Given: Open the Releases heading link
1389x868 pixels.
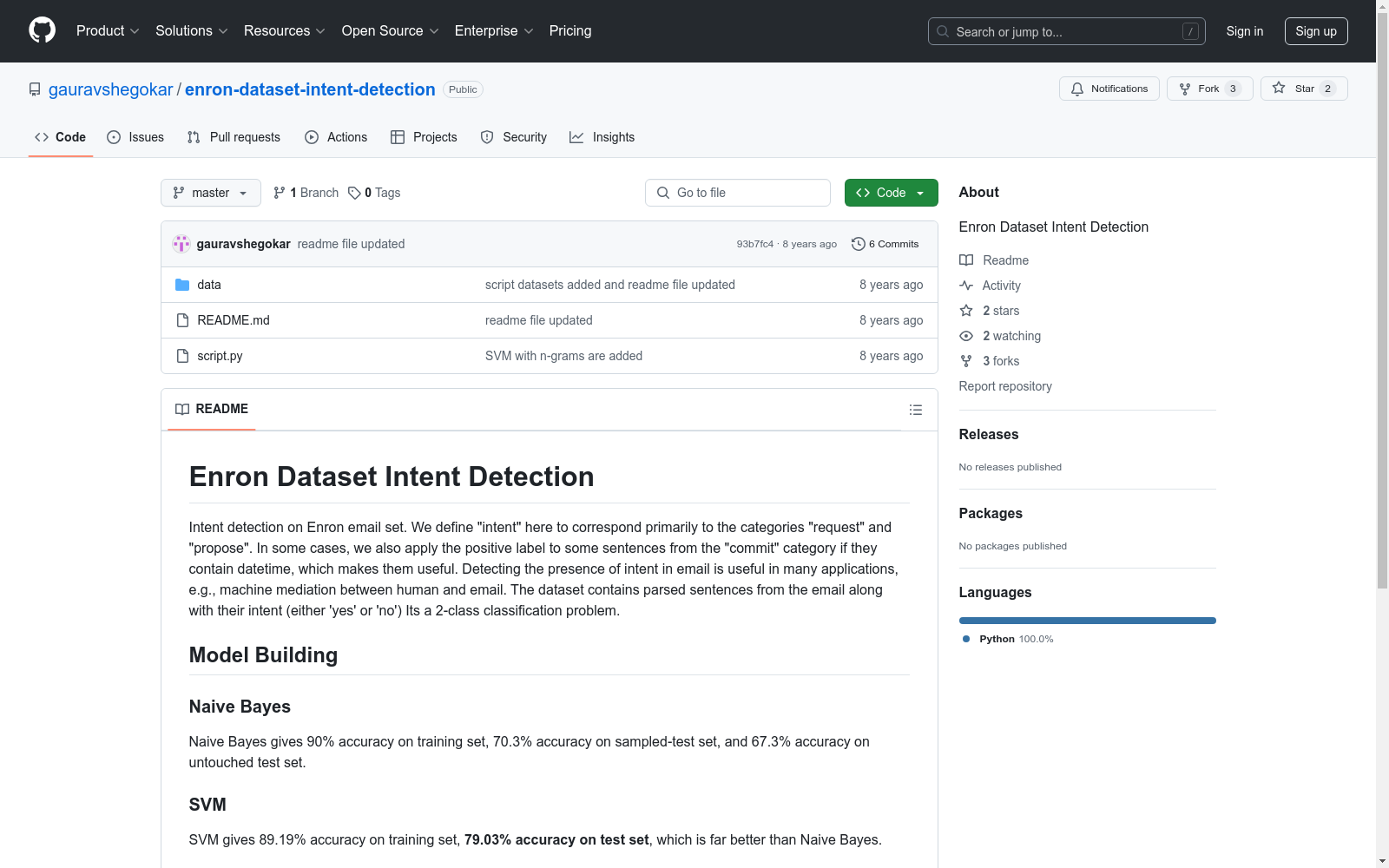Looking at the screenshot, I should click(x=989, y=434).
